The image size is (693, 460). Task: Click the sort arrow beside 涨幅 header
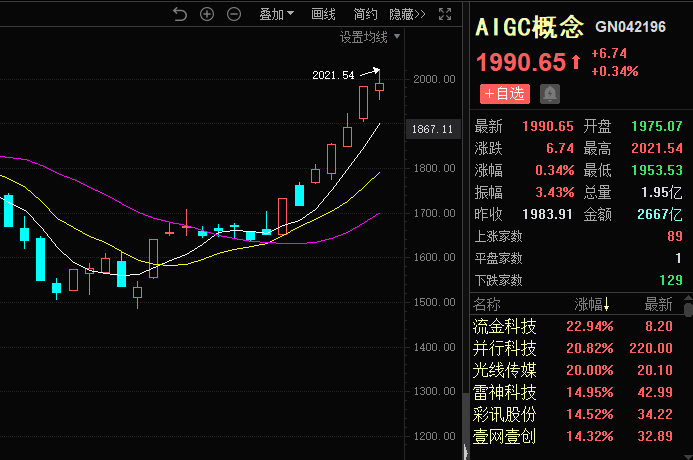click(x=606, y=304)
